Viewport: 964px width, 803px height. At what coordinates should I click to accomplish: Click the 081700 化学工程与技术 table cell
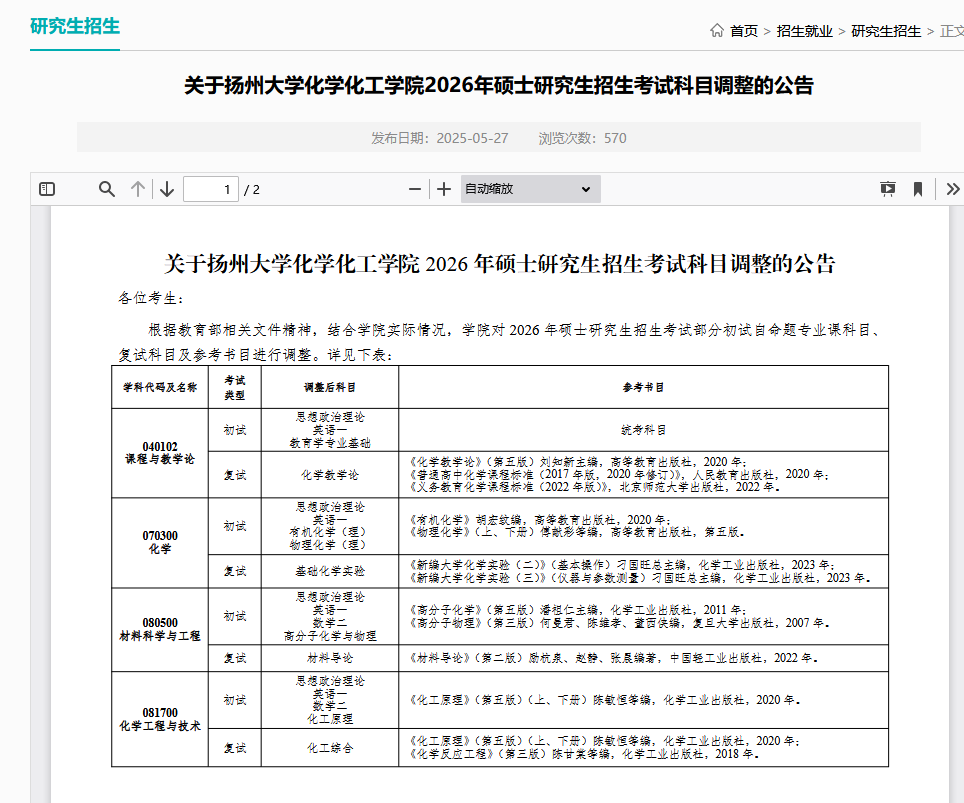(160, 719)
